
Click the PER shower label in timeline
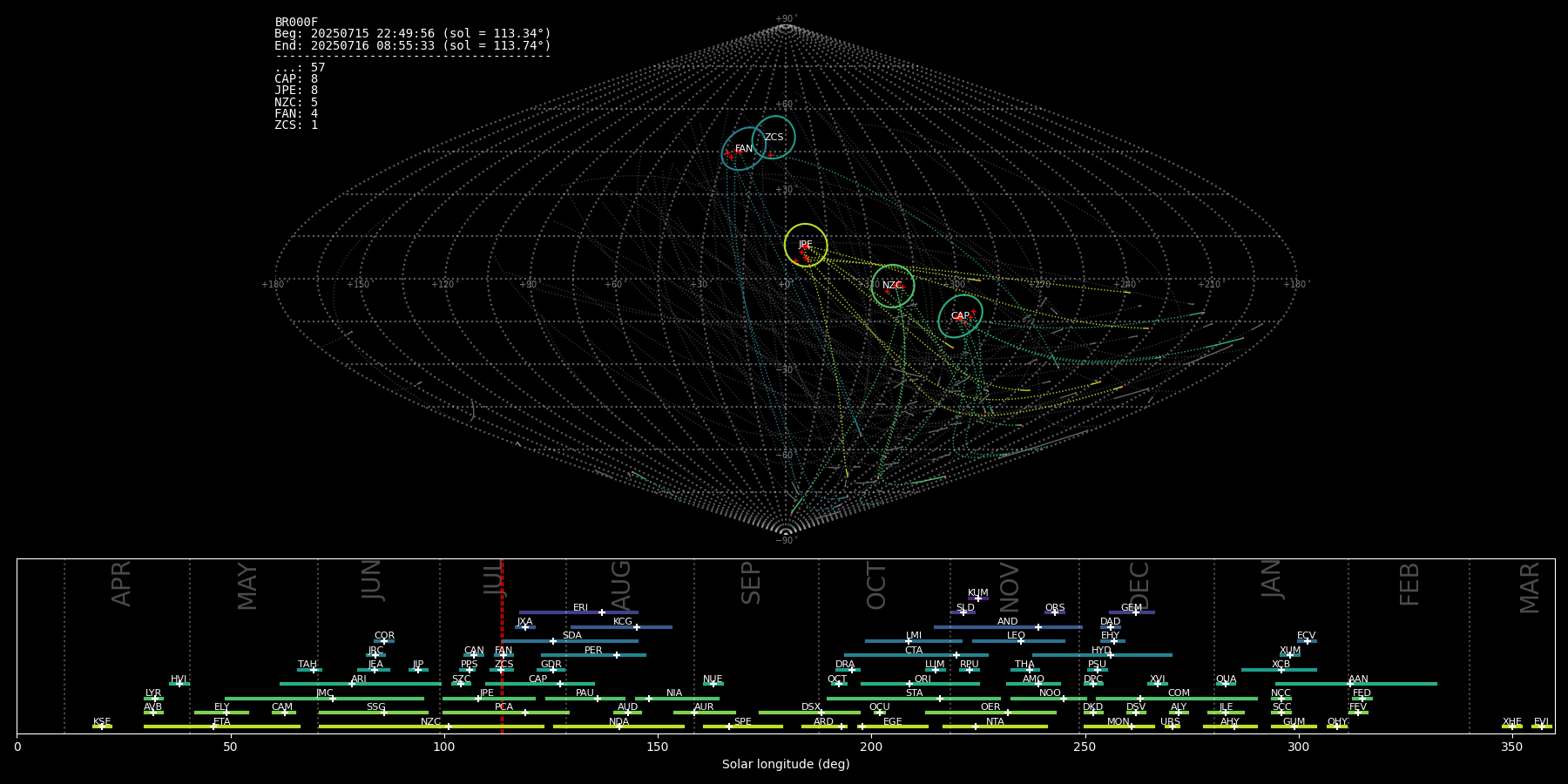(593, 651)
